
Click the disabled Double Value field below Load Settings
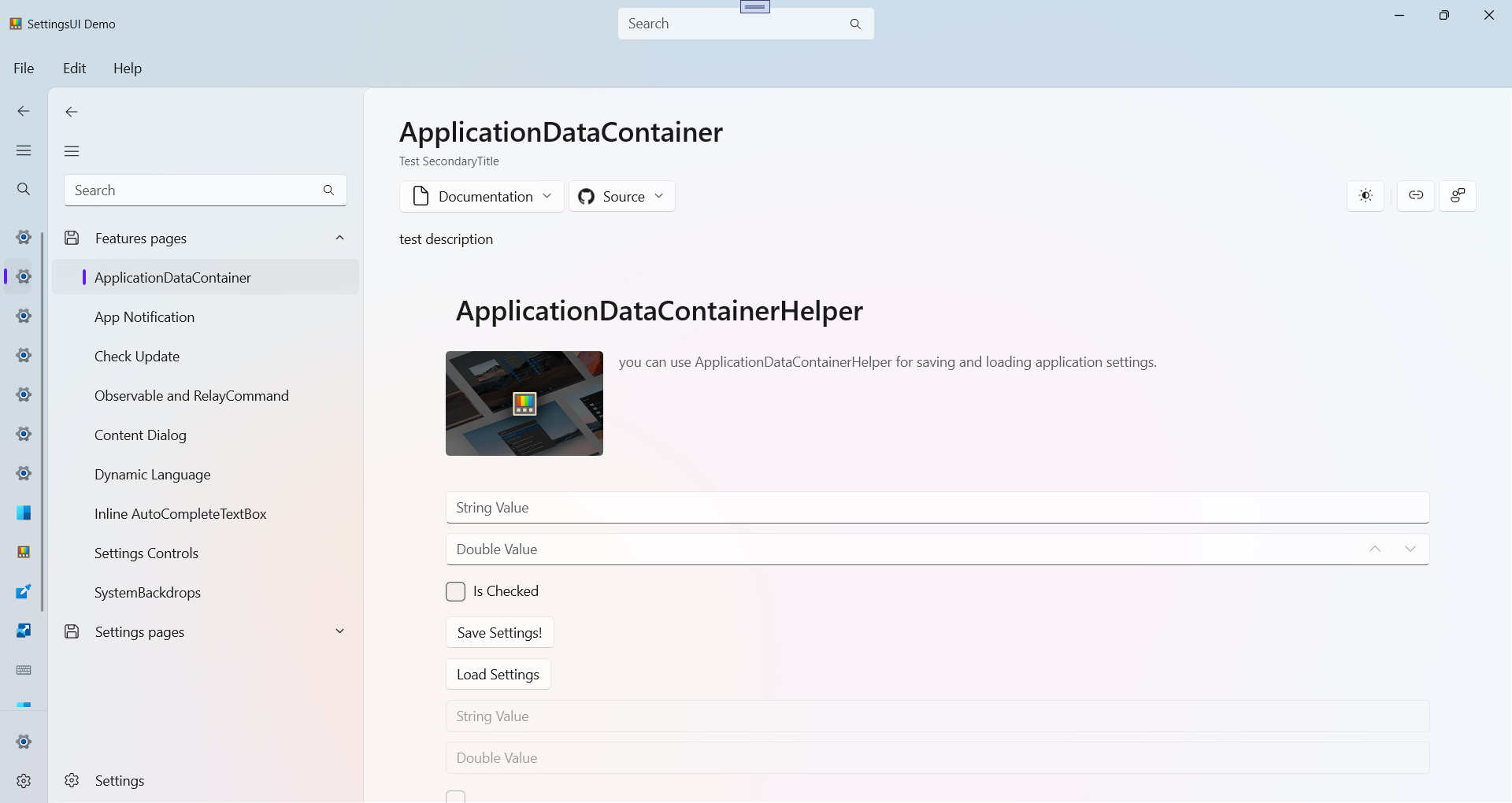tap(937, 758)
